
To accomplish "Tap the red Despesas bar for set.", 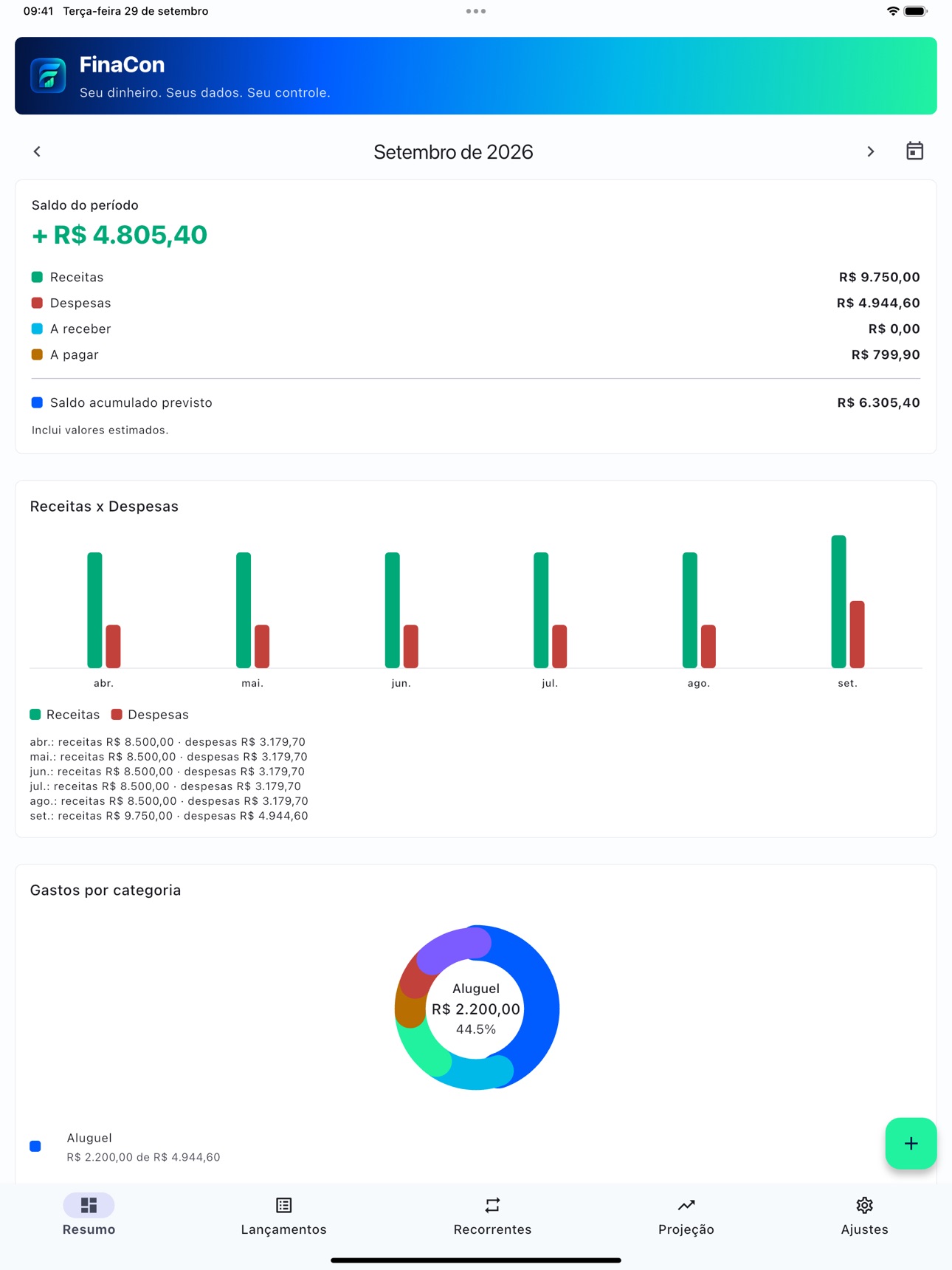I will coord(857,634).
